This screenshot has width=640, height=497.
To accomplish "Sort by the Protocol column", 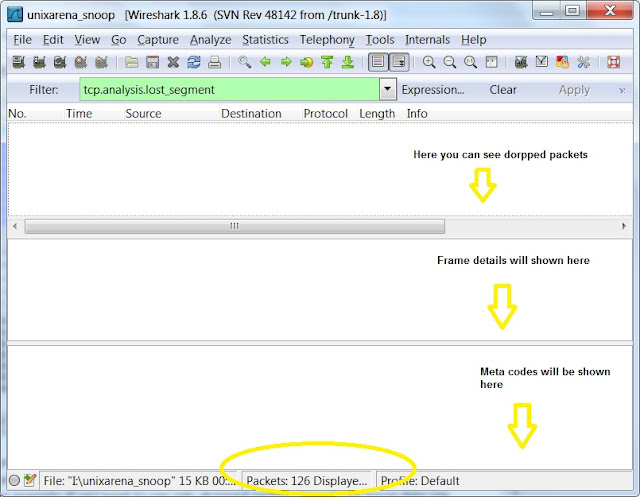I will (x=330, y=113).
